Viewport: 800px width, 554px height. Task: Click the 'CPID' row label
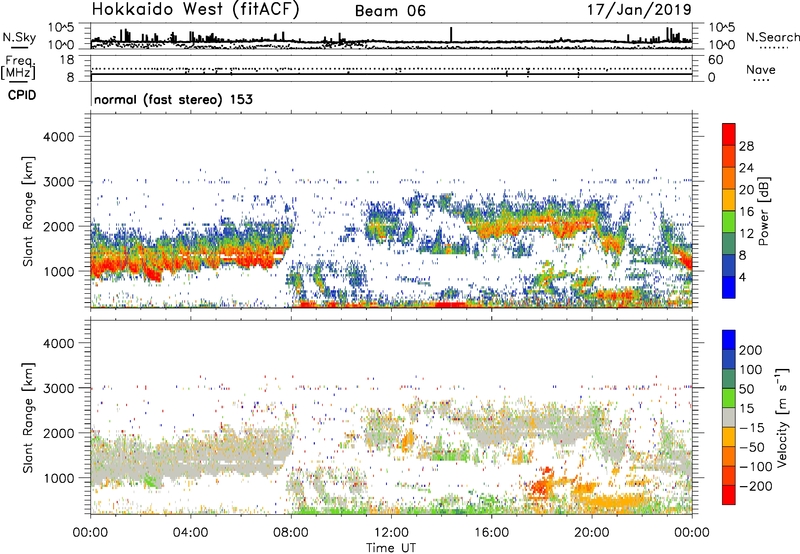[22, 95]
